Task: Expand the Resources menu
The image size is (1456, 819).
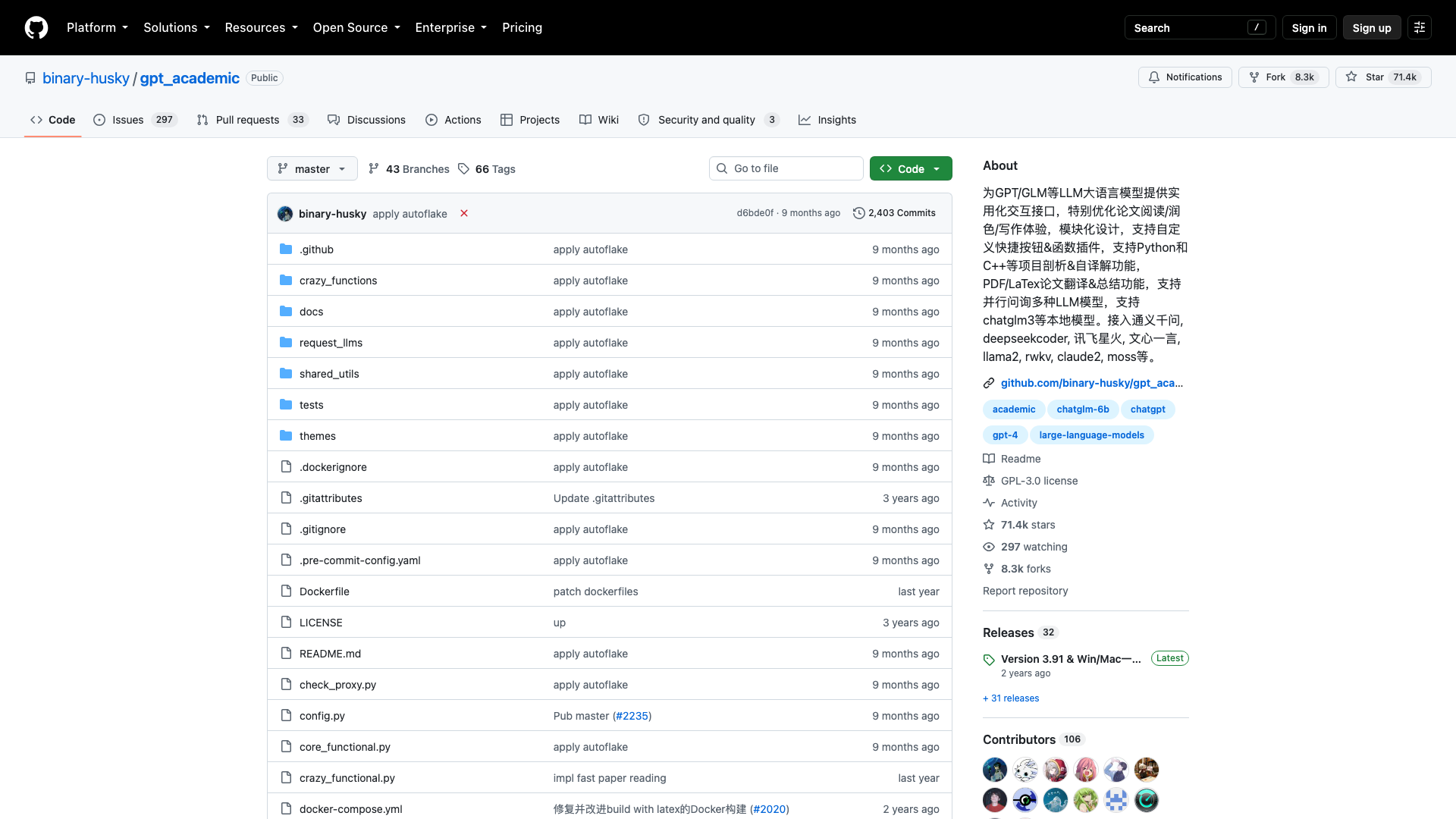Action: [262, 27]
